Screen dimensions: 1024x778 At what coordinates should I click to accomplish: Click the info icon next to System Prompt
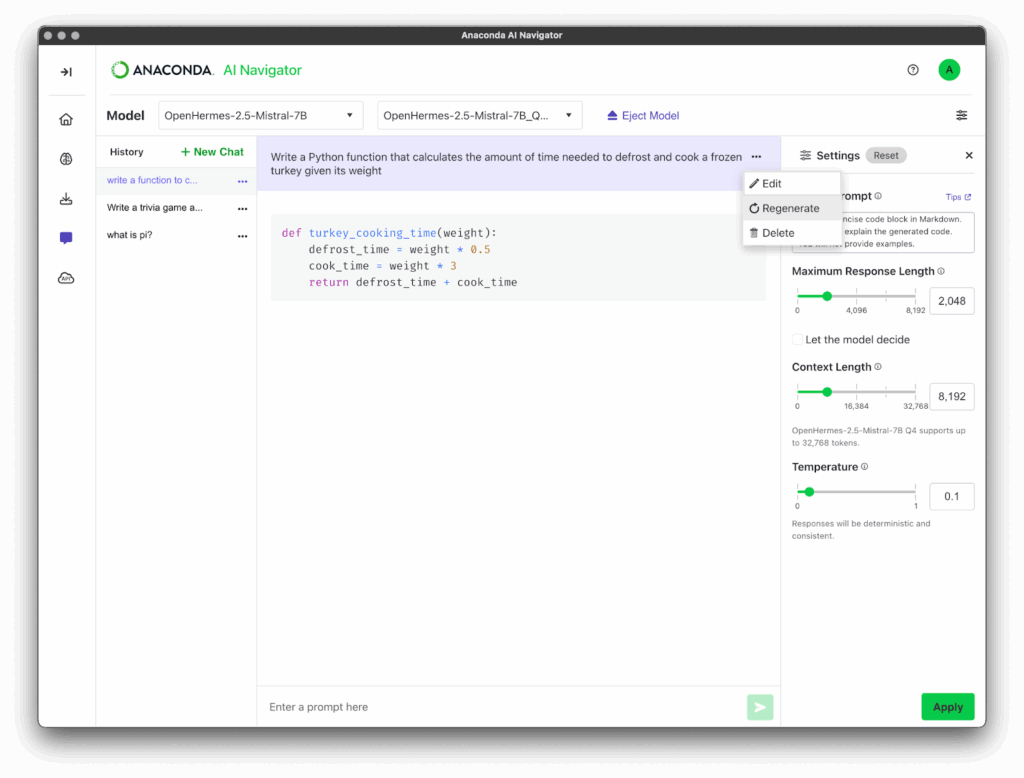pyautogui.click(x=878, y=196)
